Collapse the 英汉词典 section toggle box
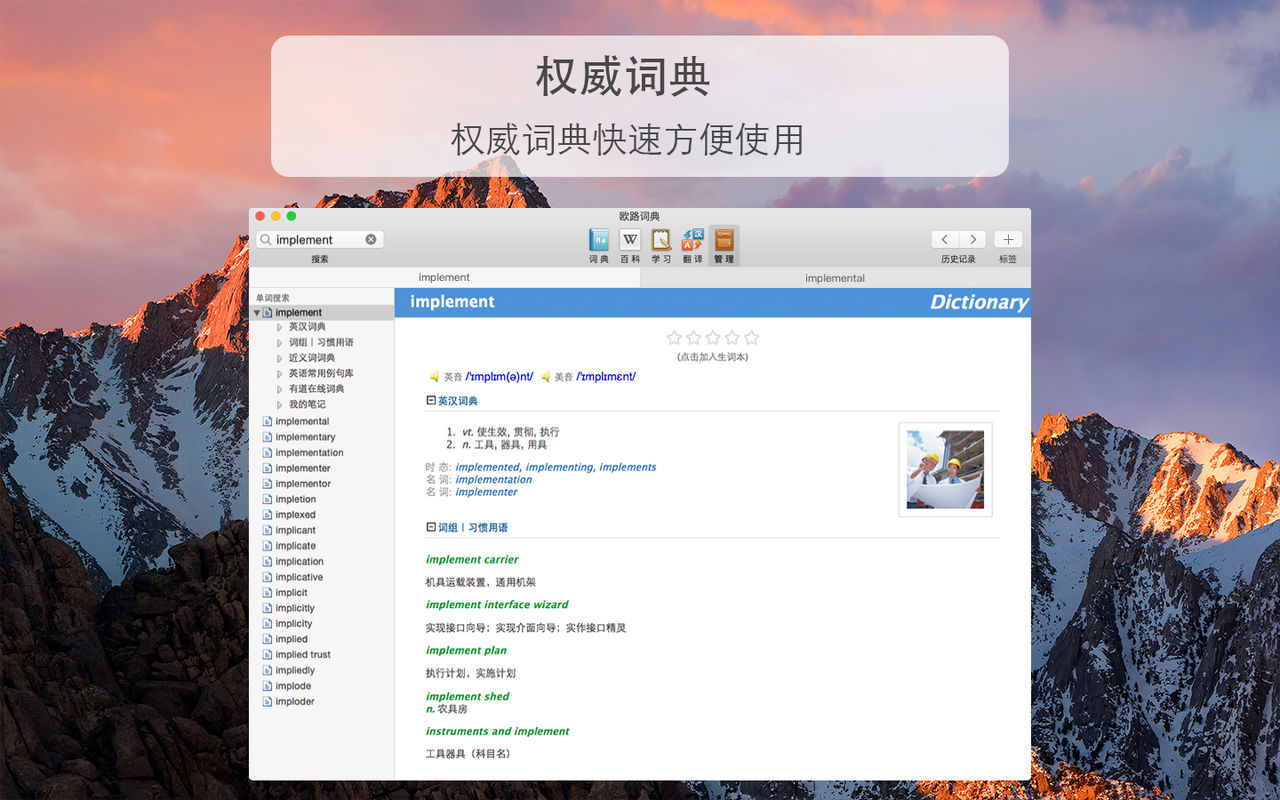1280x800 pixels. 431,400
